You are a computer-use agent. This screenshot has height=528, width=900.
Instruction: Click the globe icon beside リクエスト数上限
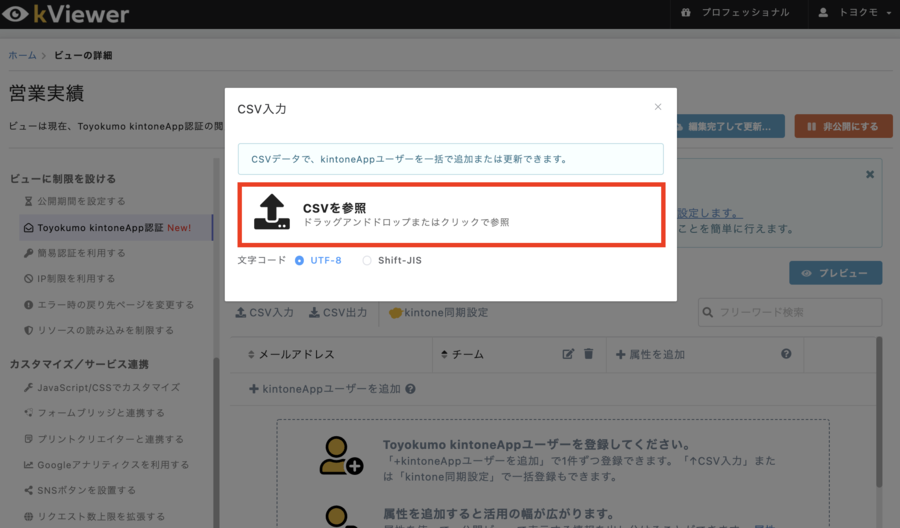[28, 517]
